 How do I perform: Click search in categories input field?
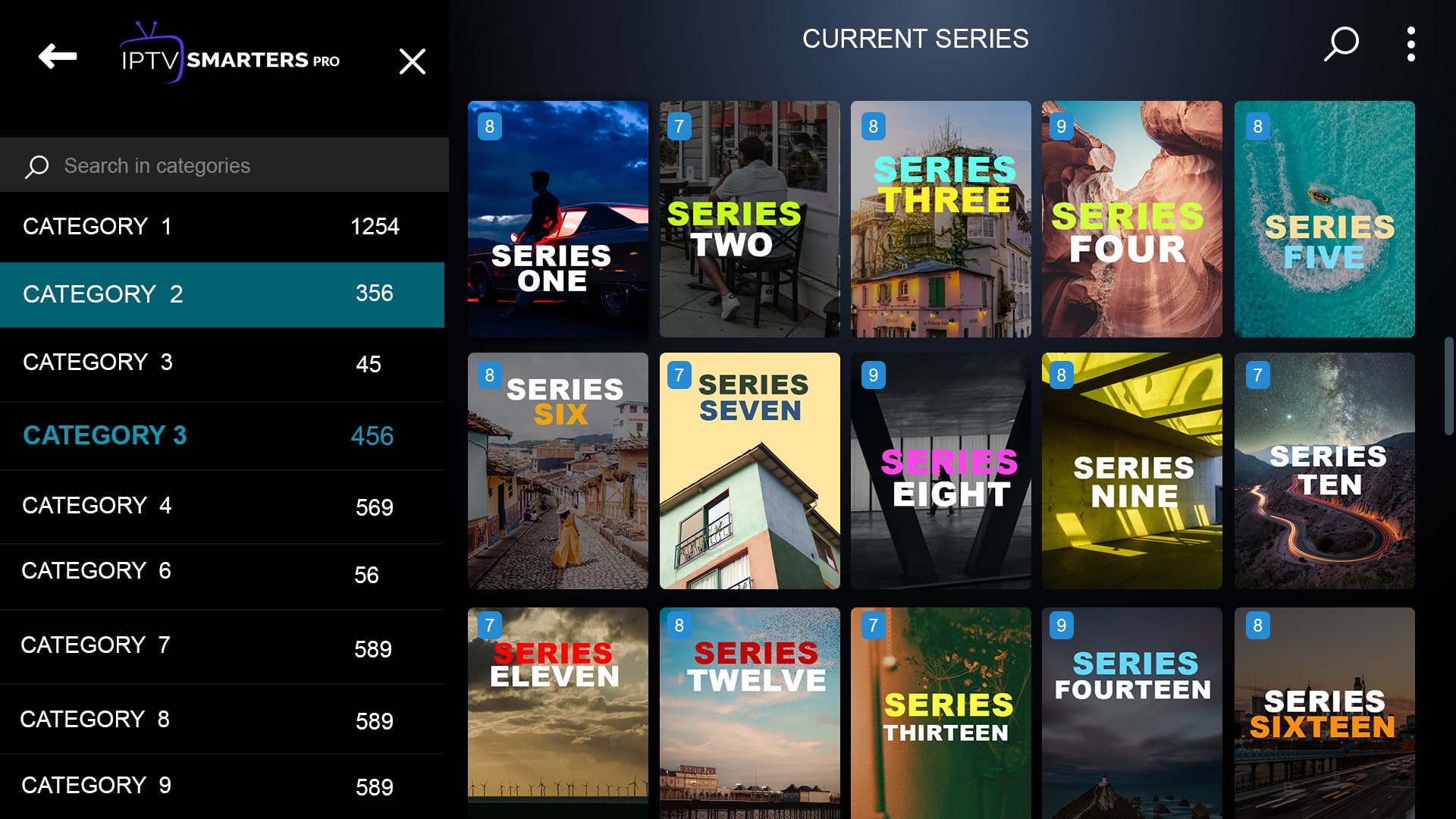(x=224, y=165)
